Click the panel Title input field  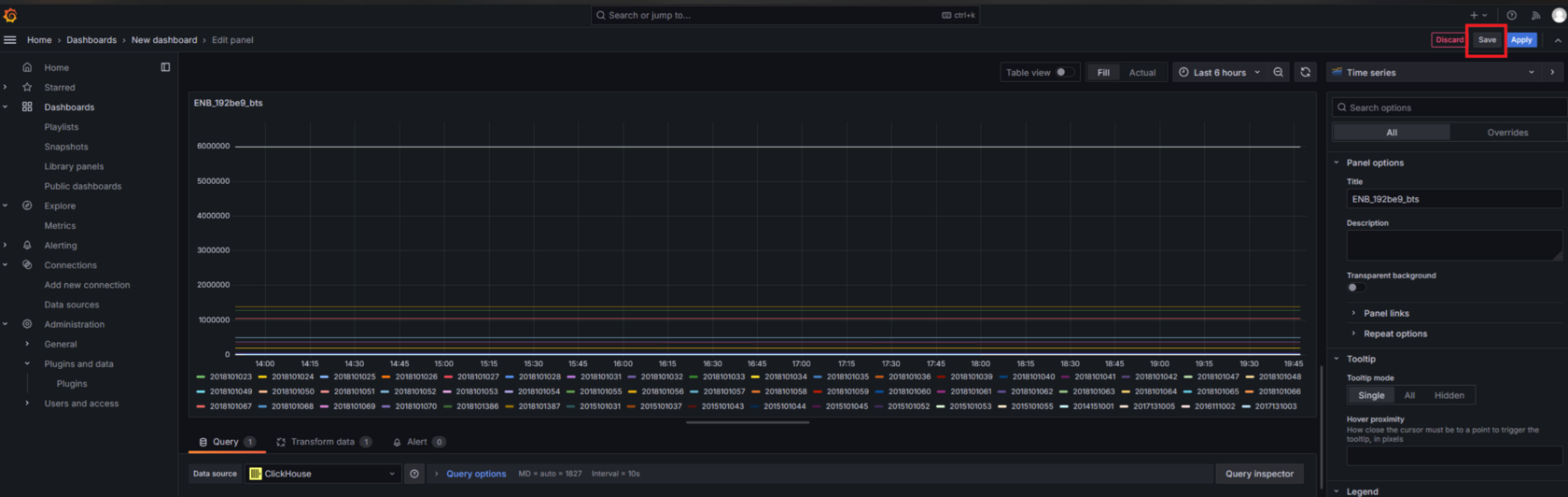[x=1452, y=199]
